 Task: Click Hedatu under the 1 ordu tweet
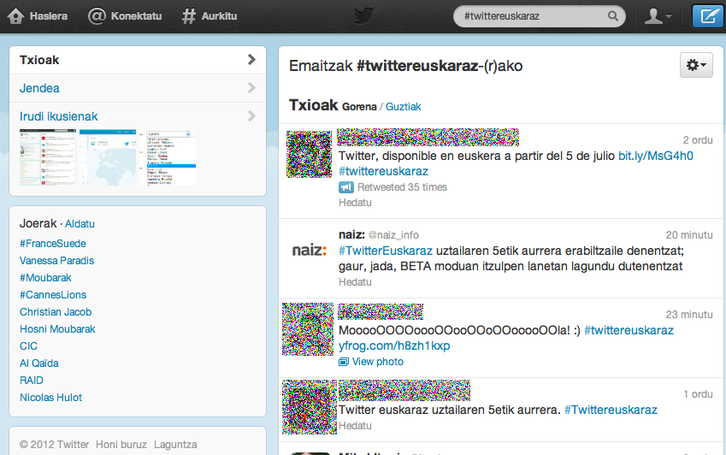tap(355, 425)
